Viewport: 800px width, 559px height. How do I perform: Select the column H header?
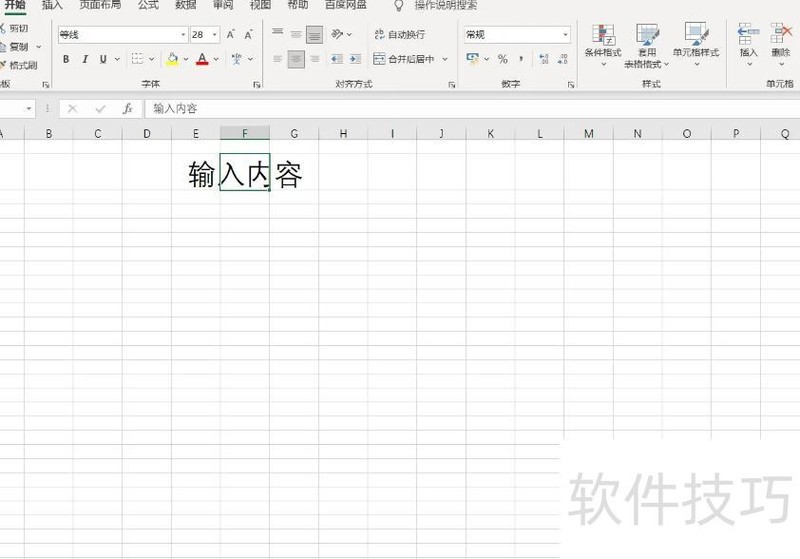(343, 134)
